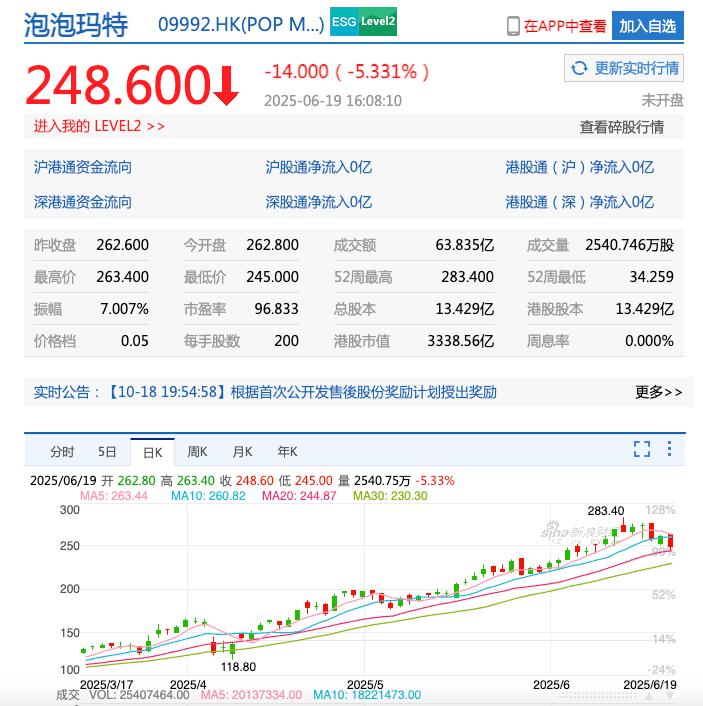Open 深港通资金流向 link
This screenshot has height=706, width=703.
pyautogui.click(x=83, y=202)
